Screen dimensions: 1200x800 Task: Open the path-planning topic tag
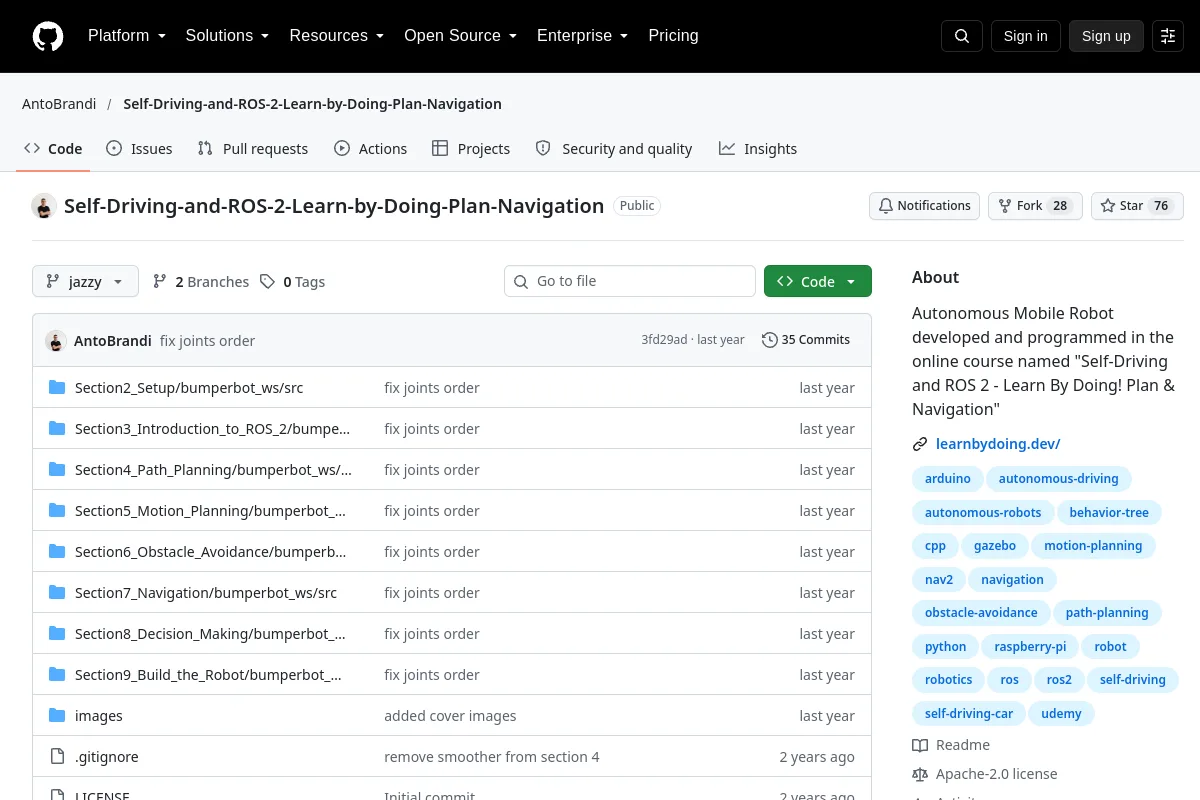click(1107, 613)
